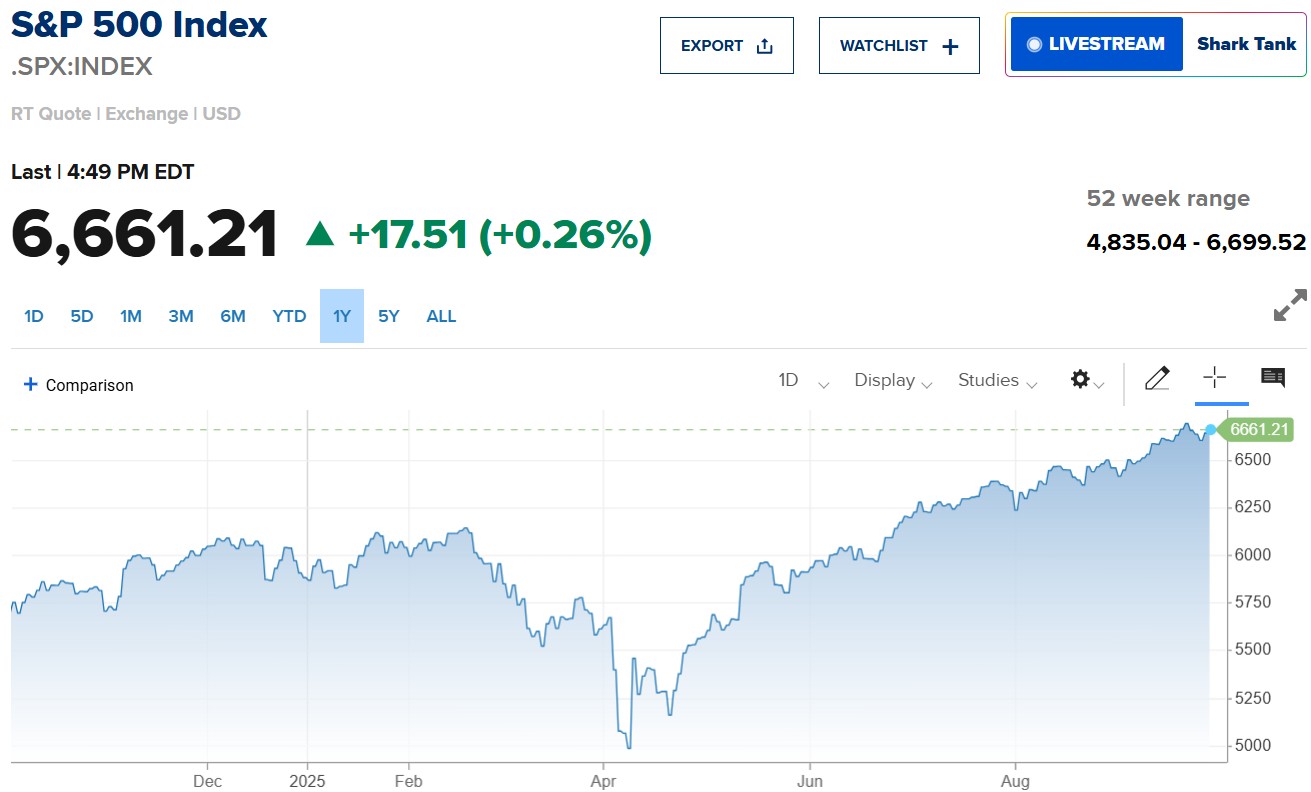Select the 1Y range toggle
Image resolution: width=1311 pixels, height=792 pixels.
(342, 316)
